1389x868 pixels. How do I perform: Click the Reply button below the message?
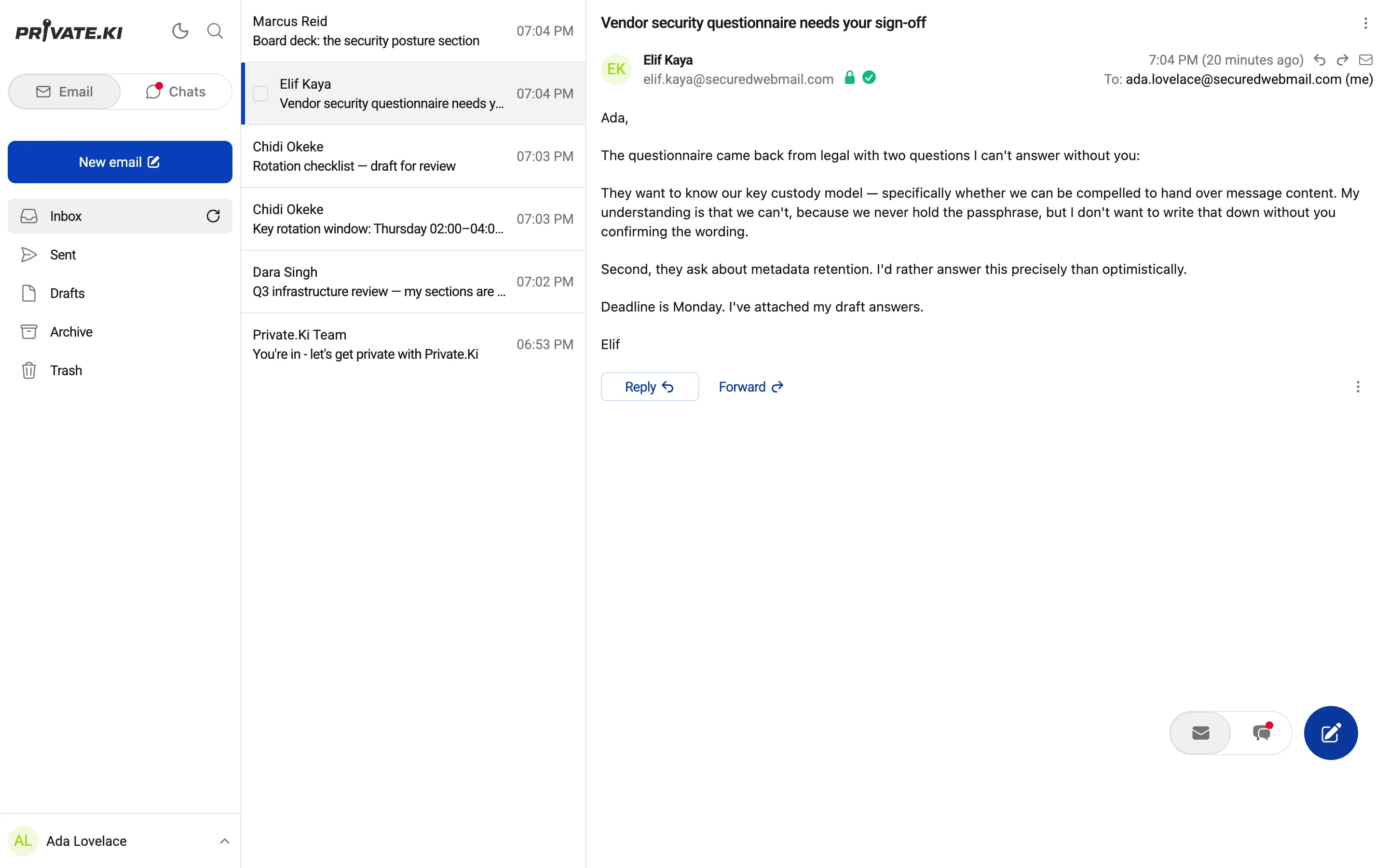650,387
